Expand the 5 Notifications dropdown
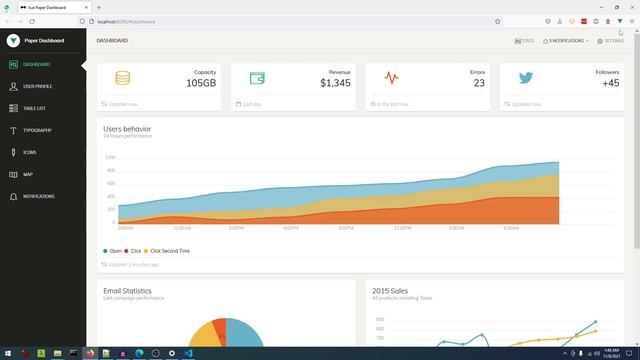Image resolution: width=640 pixels, height=360 pixels. pyautogui.click(x=566, y=41)
